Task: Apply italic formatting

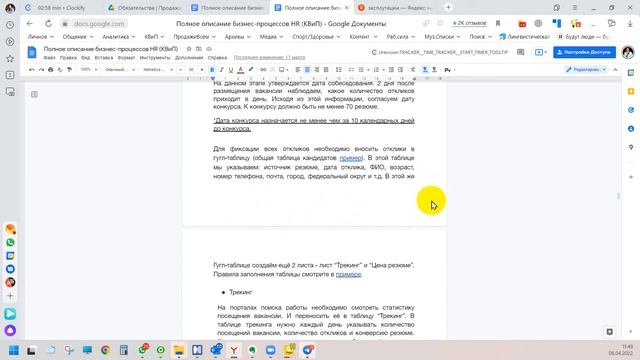Action: click(221, 70)
